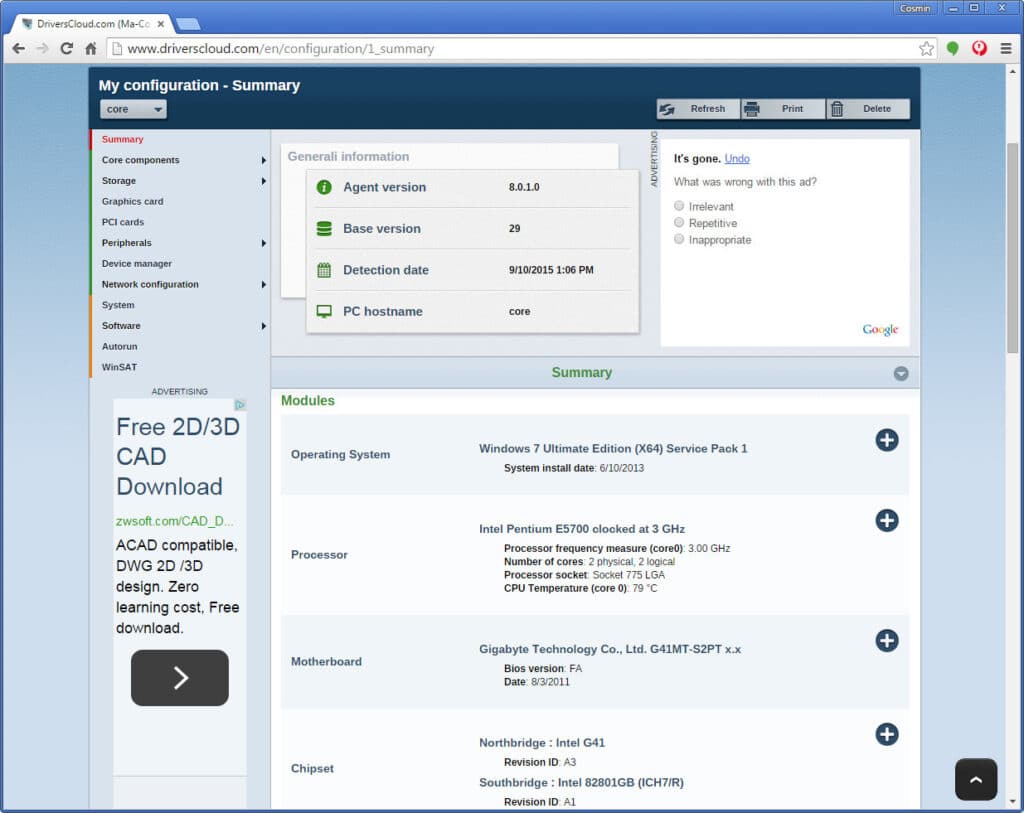Expand the Operating System module plus icon
1024x813 pixels.
point(886,440)
